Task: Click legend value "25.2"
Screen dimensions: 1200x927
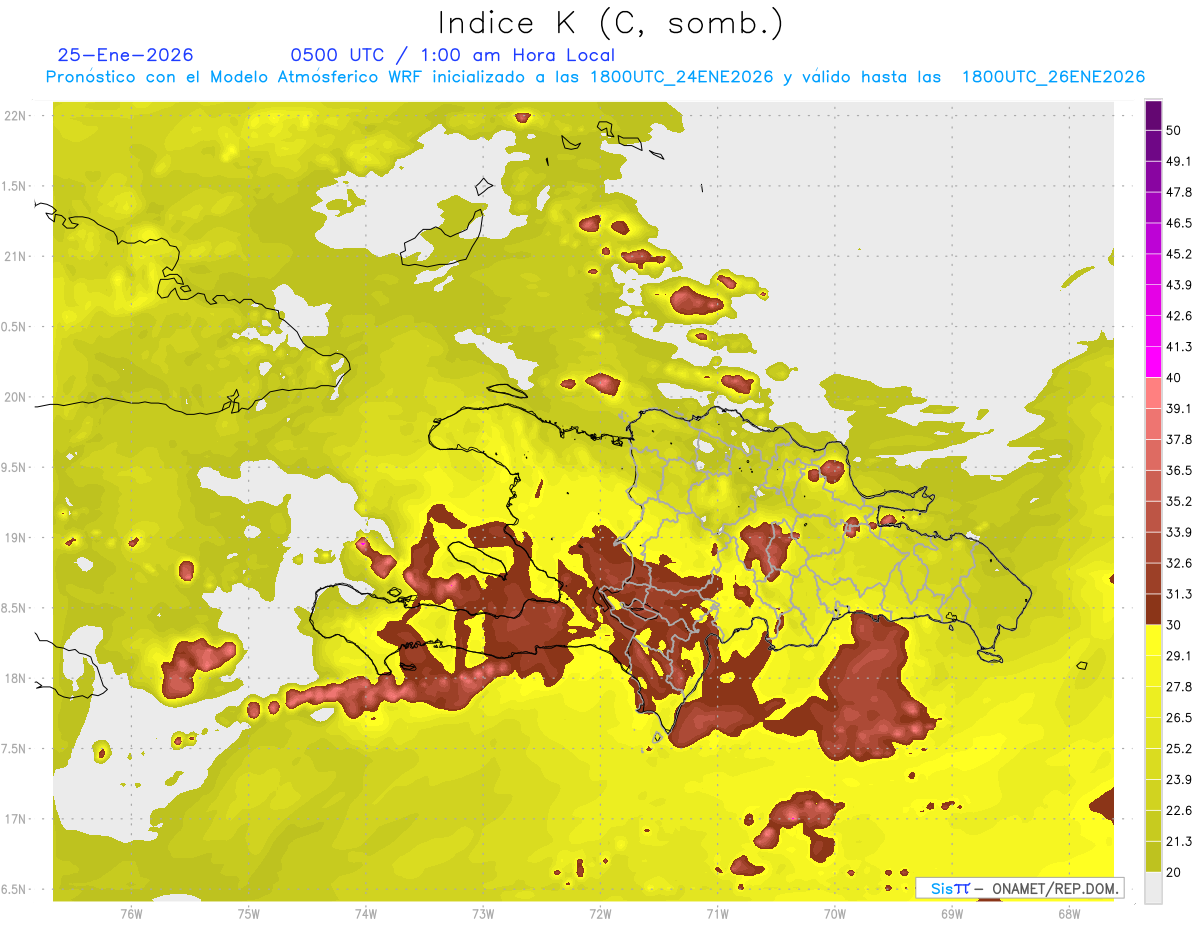Action: [x=1178, y=748]
